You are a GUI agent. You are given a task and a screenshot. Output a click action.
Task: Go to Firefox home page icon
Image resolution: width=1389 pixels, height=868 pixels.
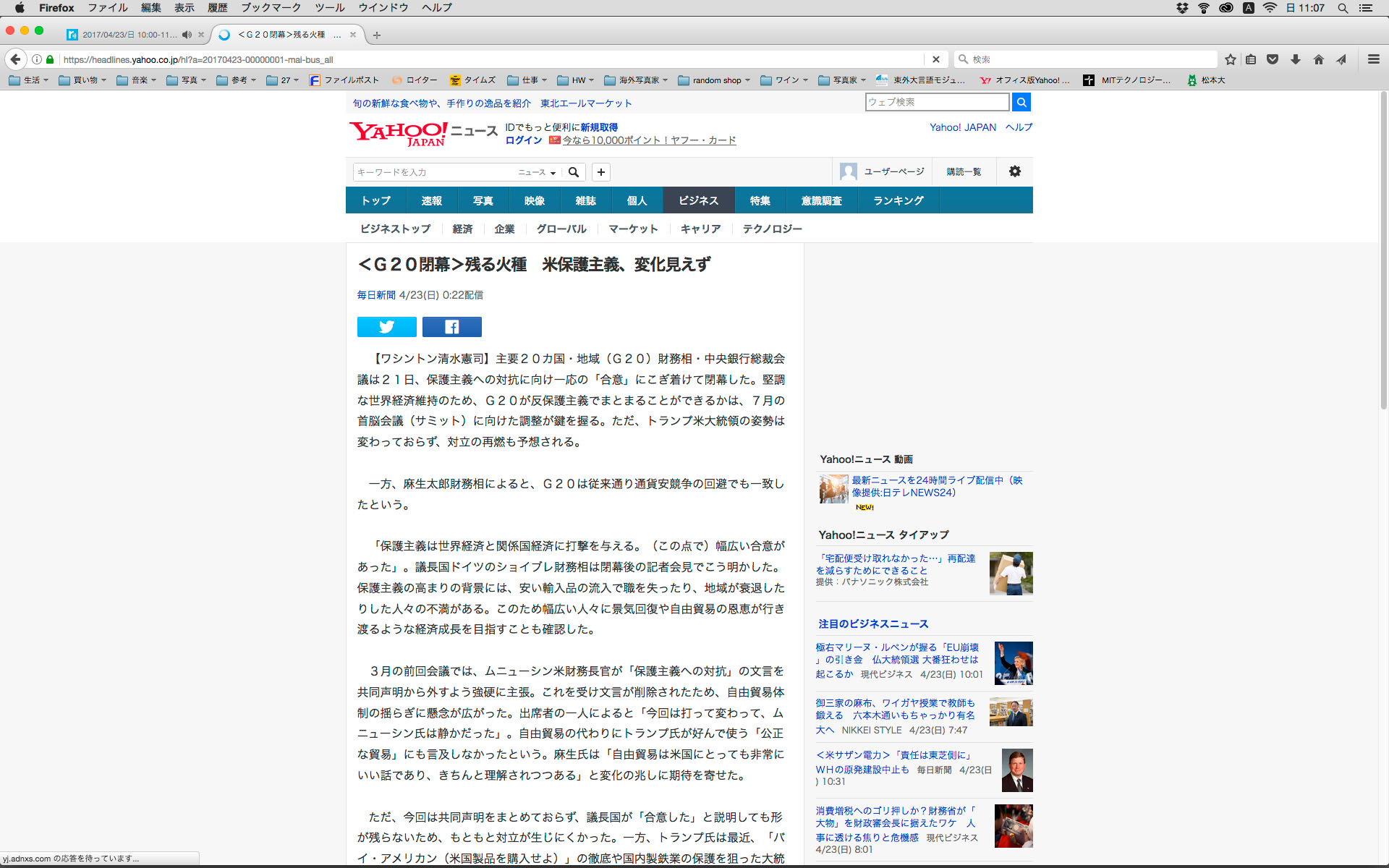1318,59
